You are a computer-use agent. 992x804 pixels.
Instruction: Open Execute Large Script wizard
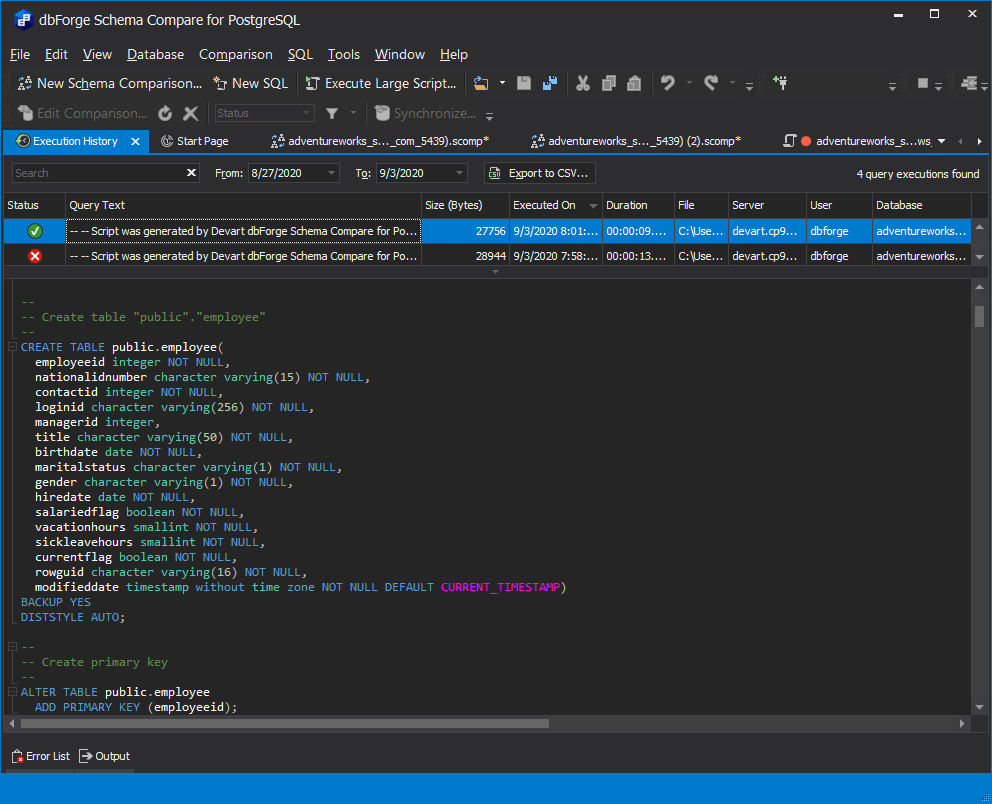coord(381,83)
